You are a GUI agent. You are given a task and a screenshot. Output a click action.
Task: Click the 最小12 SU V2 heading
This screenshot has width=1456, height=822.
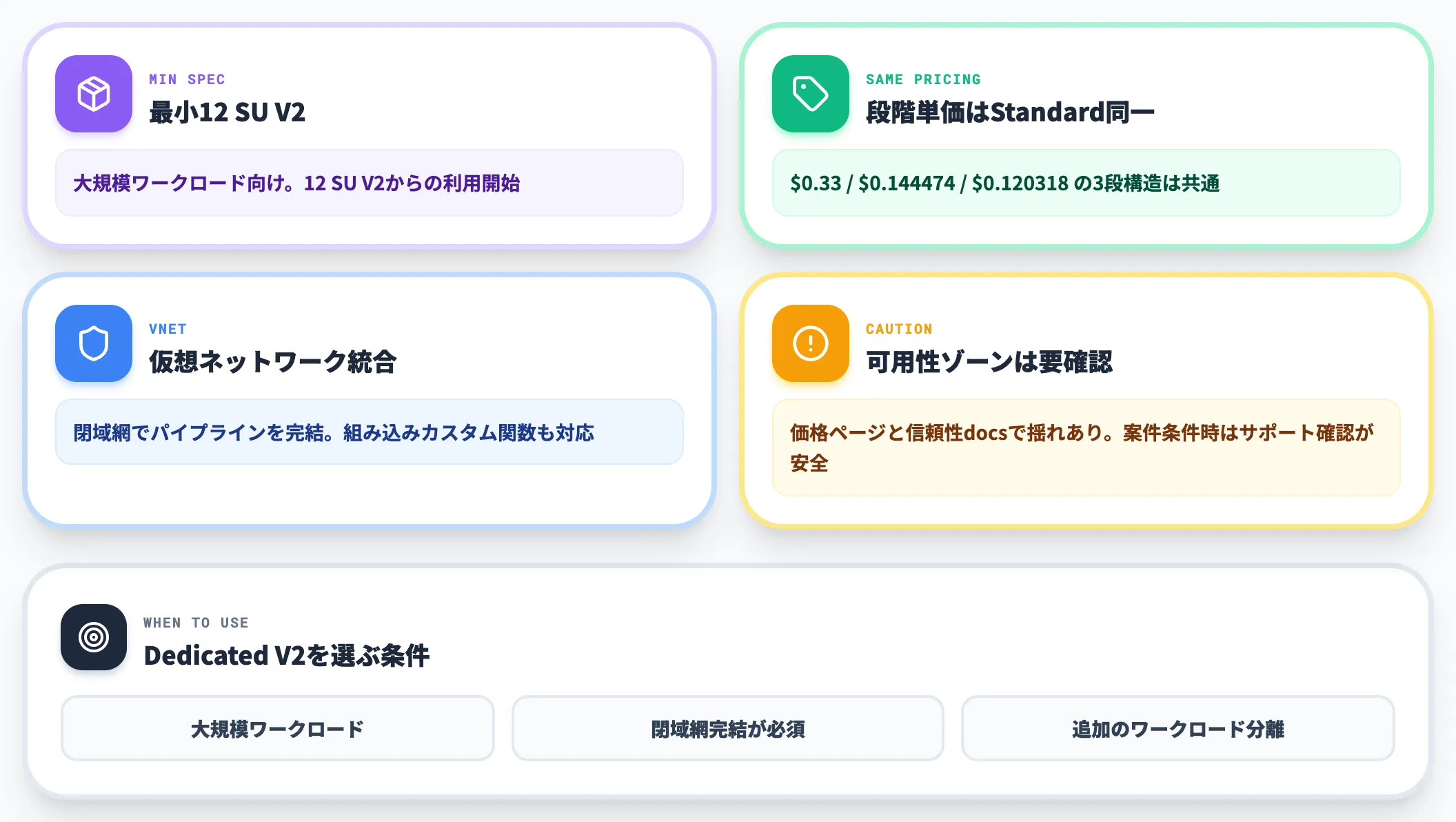point(228,112)
